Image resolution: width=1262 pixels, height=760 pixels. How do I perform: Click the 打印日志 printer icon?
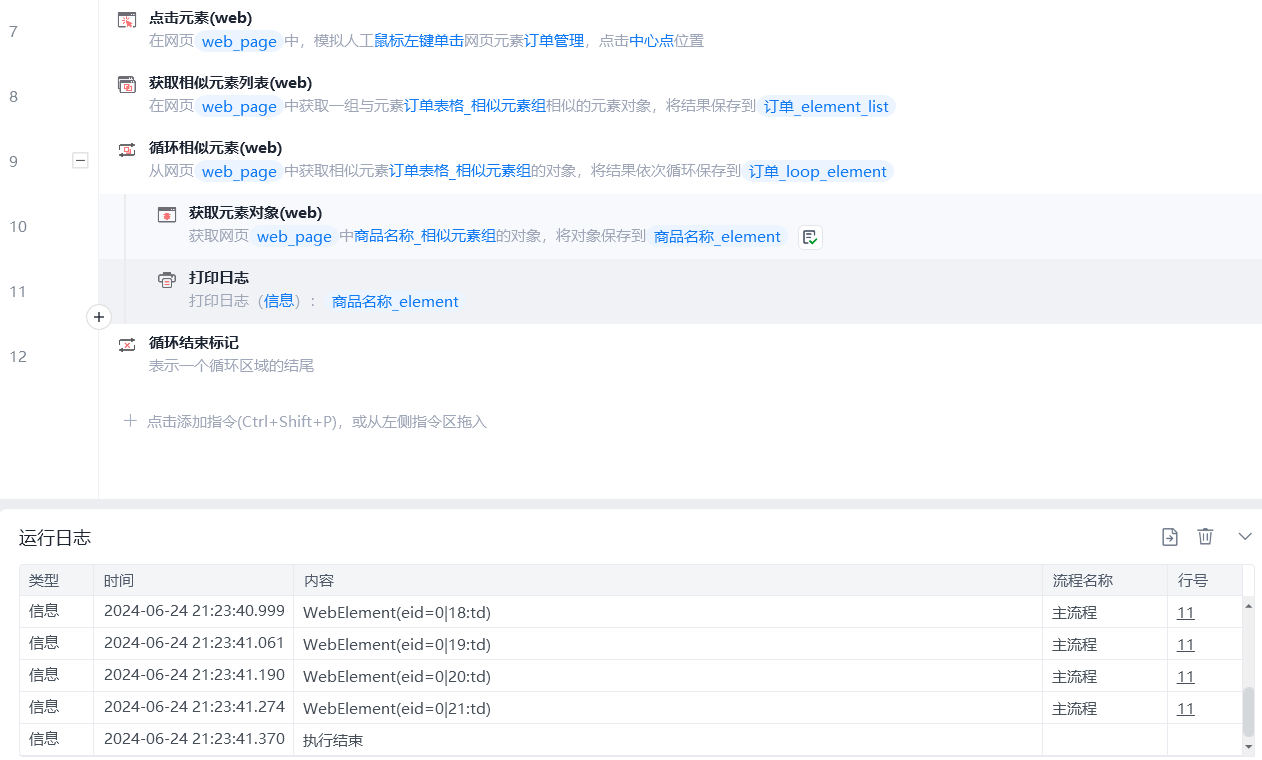167,279
